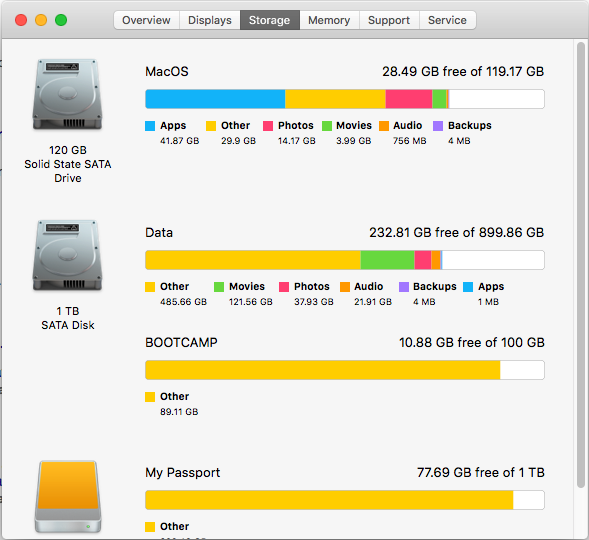This screenshot has height=540, width=589.
Task: Click the BOOTCAMP storage usage bar
Action: [345, 370]
